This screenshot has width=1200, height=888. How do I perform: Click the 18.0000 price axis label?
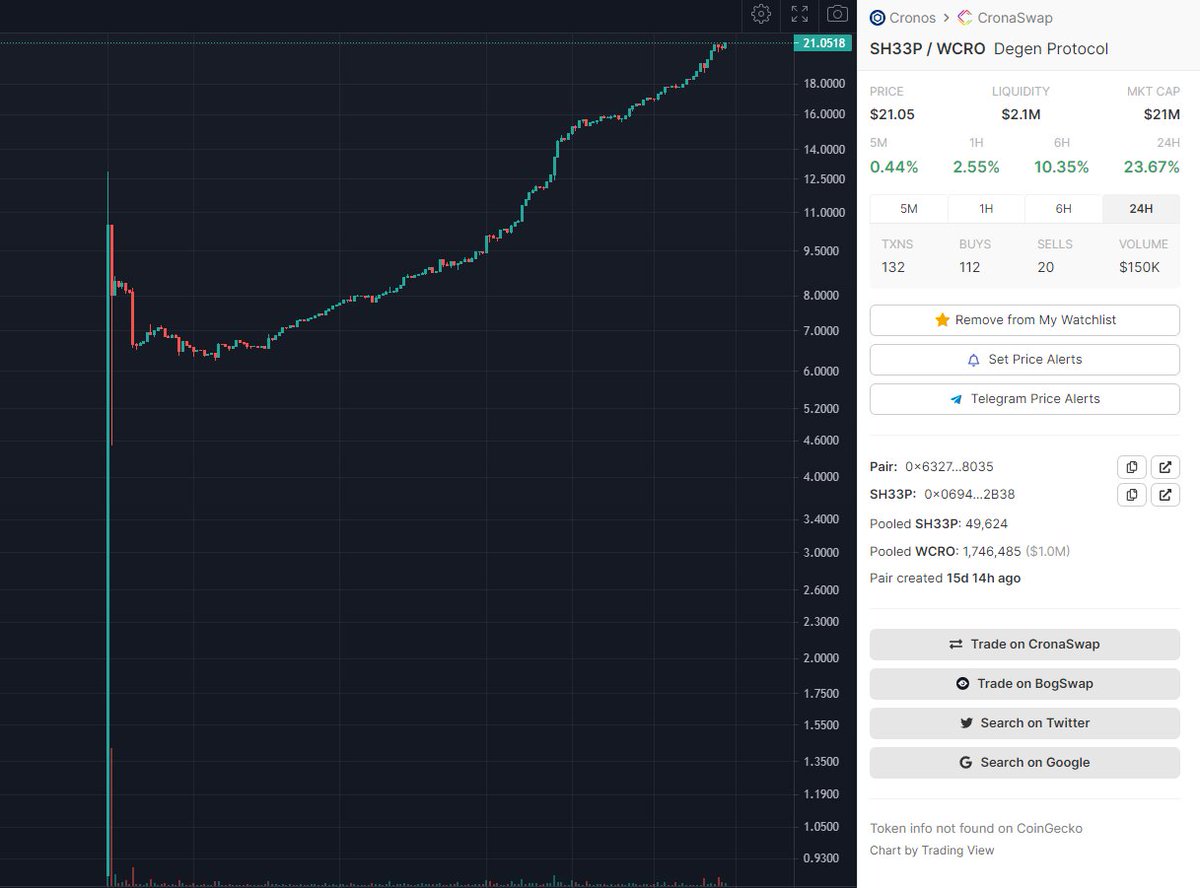[825, 83]
